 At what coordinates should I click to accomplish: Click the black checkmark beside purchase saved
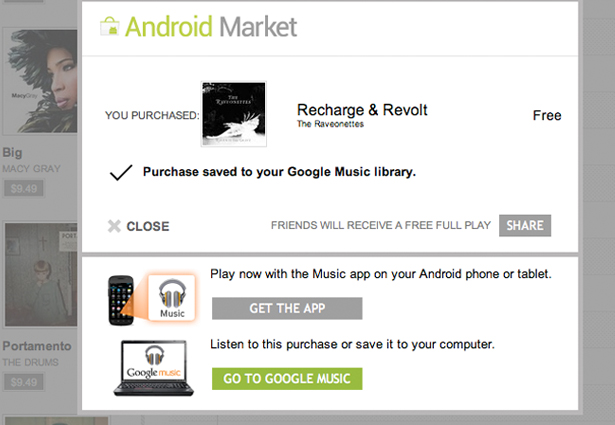[x=121, y=173]
